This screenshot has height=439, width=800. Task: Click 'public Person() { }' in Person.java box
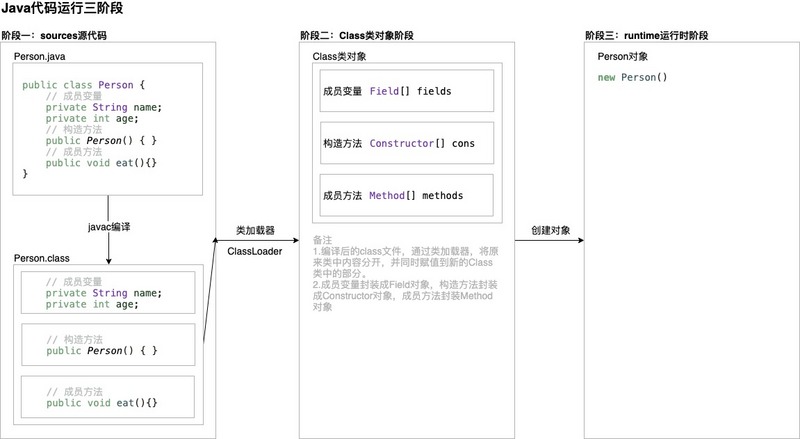pos(101,140)
